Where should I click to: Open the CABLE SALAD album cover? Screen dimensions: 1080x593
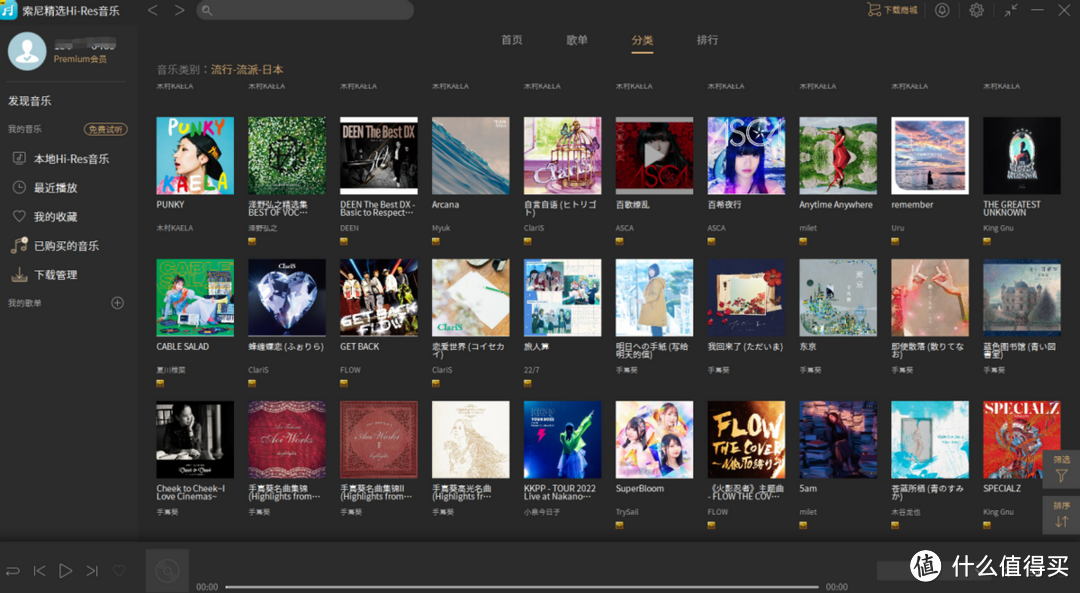[195, 298]
